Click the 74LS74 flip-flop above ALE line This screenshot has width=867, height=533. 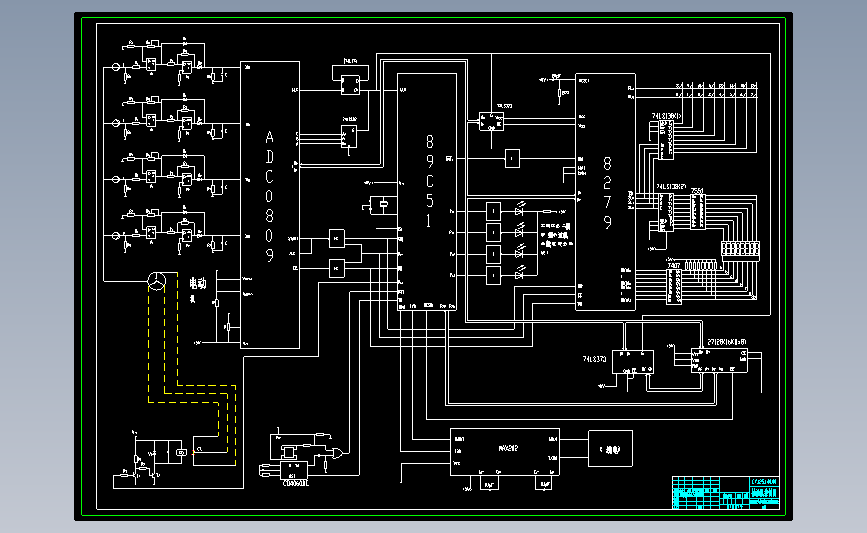point(350,85)
